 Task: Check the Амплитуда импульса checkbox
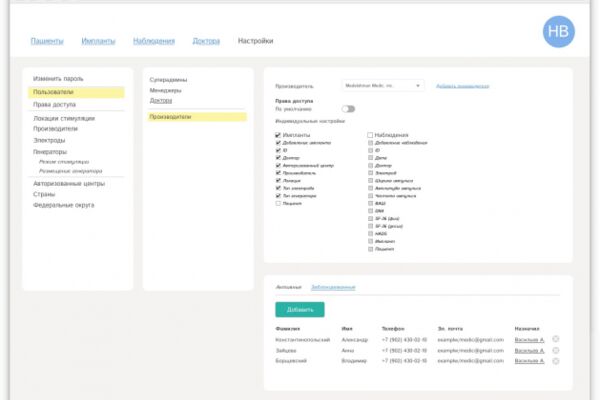click(x=370, y=188)
